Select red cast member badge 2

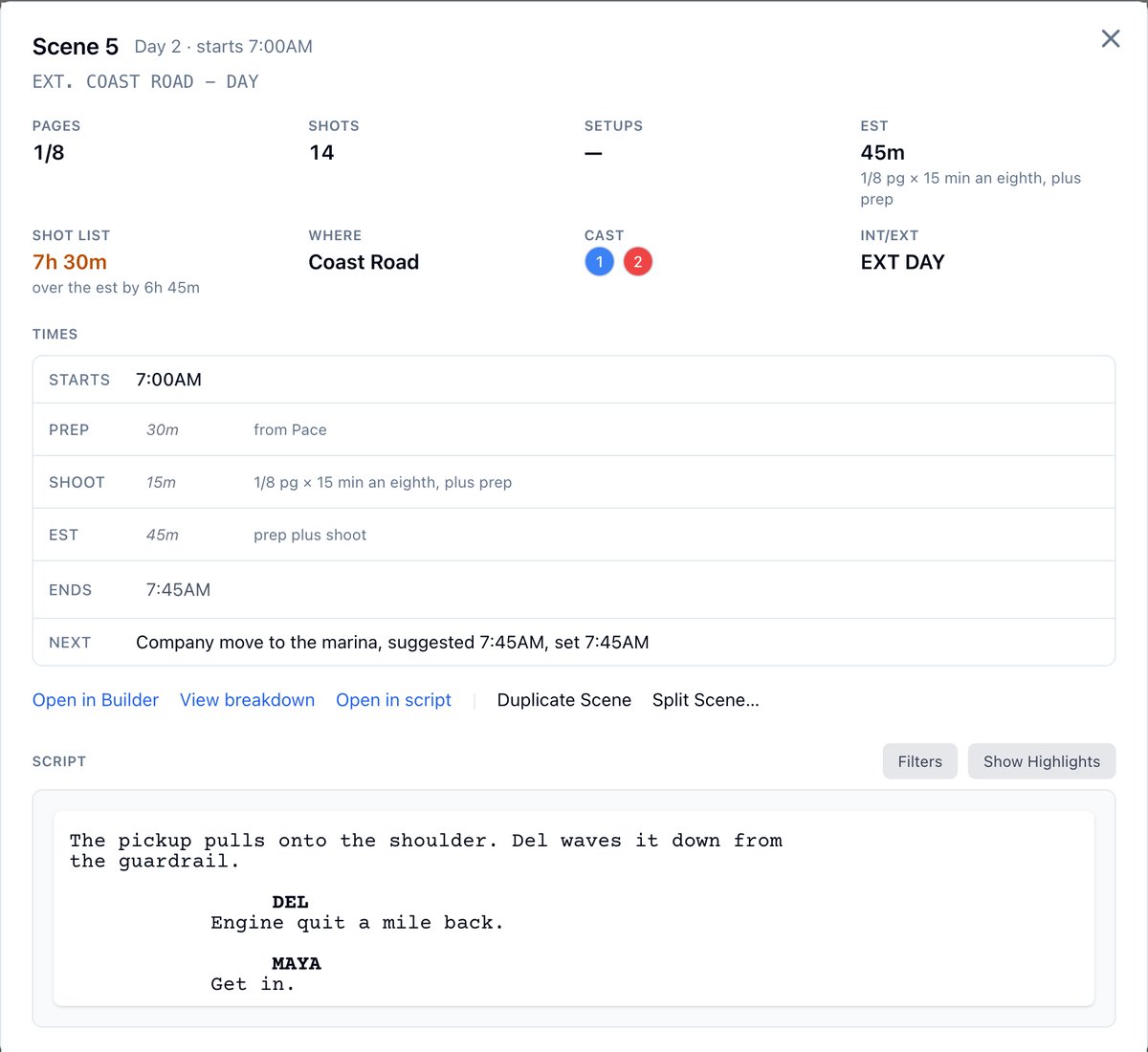tap(638, 262)
